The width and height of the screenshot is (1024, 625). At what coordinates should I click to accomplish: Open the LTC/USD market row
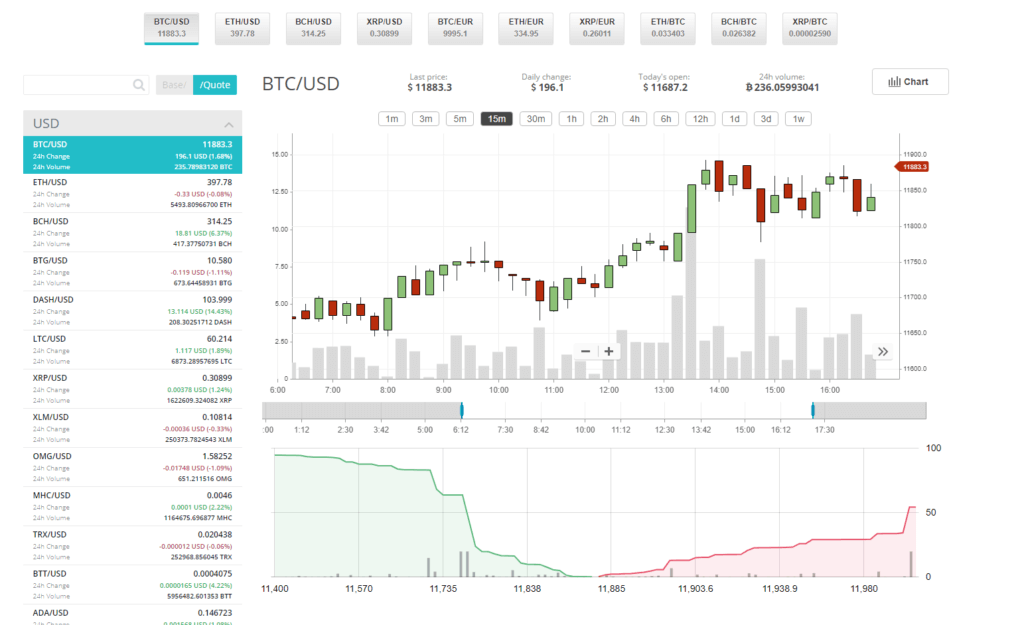(x=133, y=350)
